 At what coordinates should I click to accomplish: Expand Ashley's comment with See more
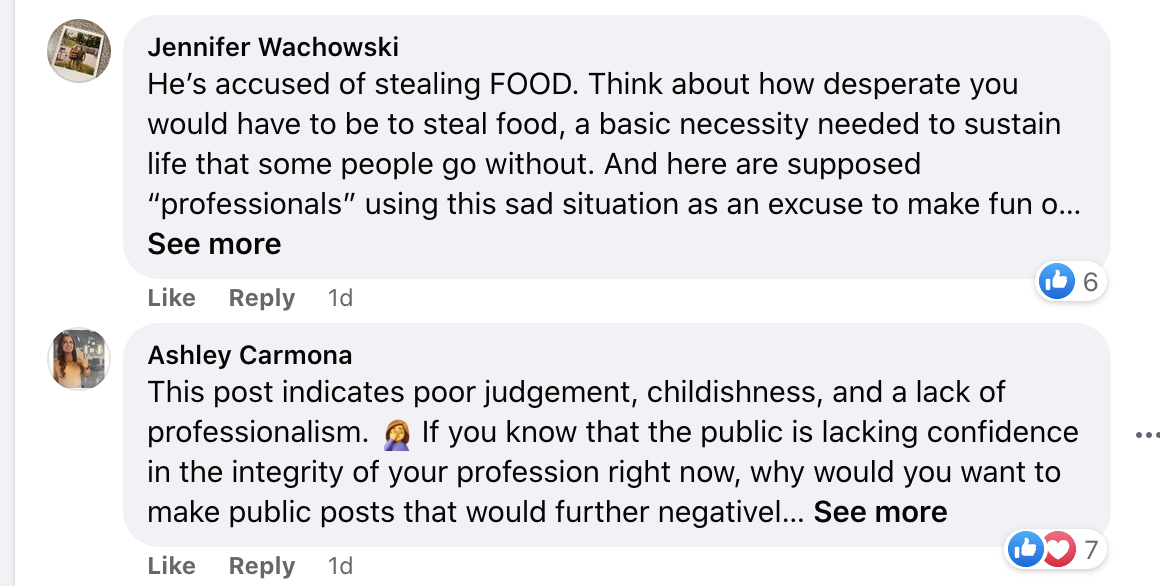coord(880,512)
